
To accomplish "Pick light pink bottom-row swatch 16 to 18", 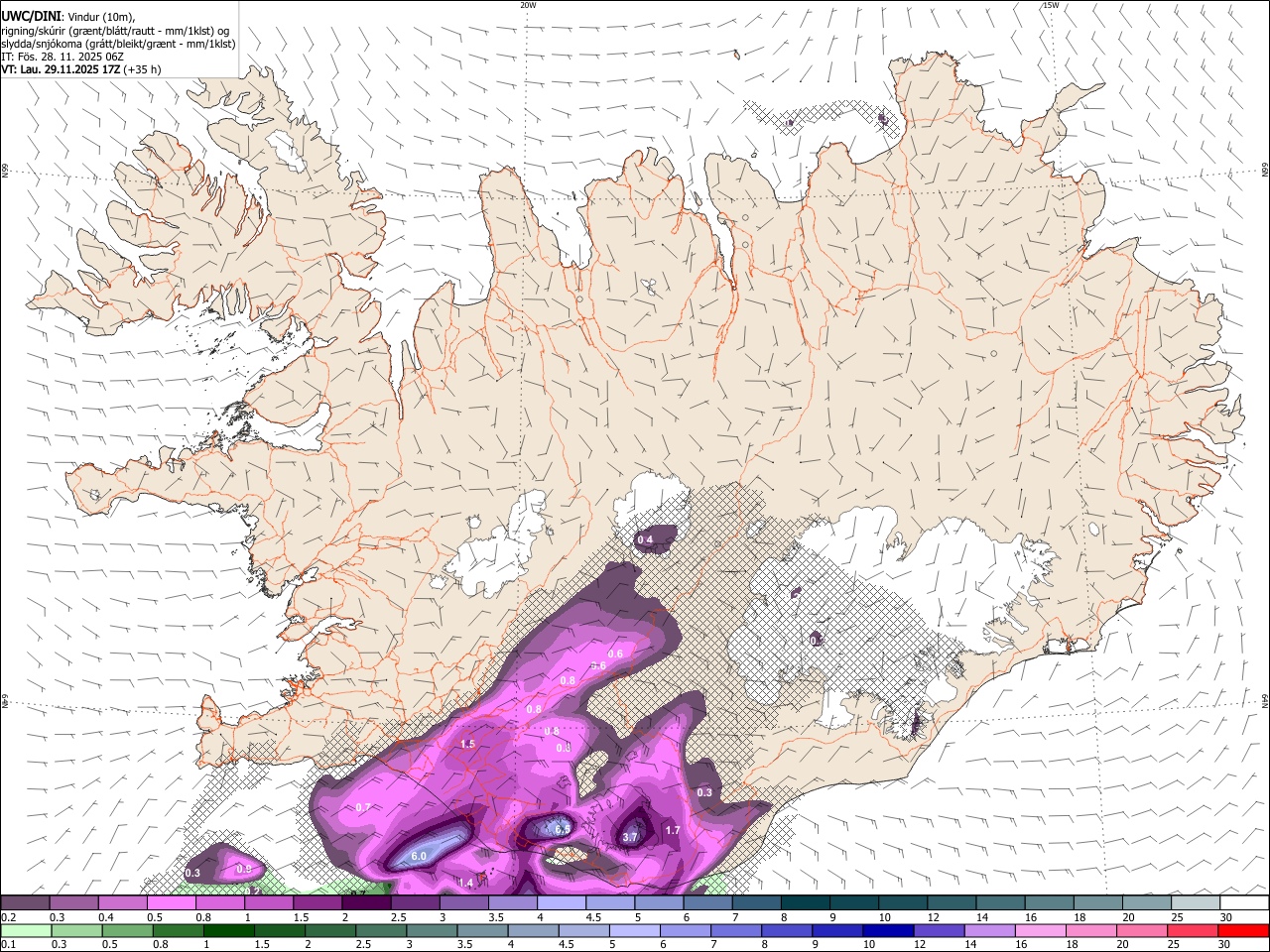I will 1039,931.
